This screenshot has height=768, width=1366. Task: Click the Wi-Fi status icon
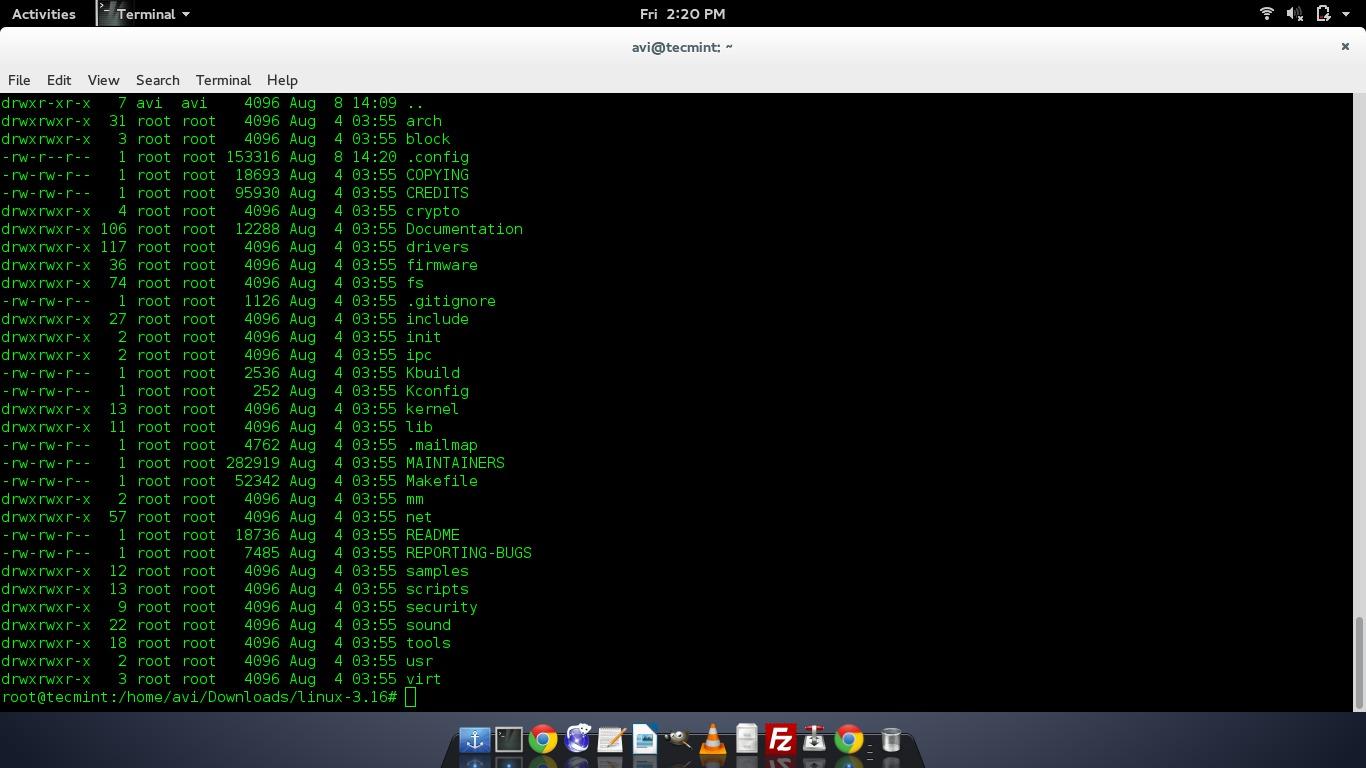[x=1266, y=14]
